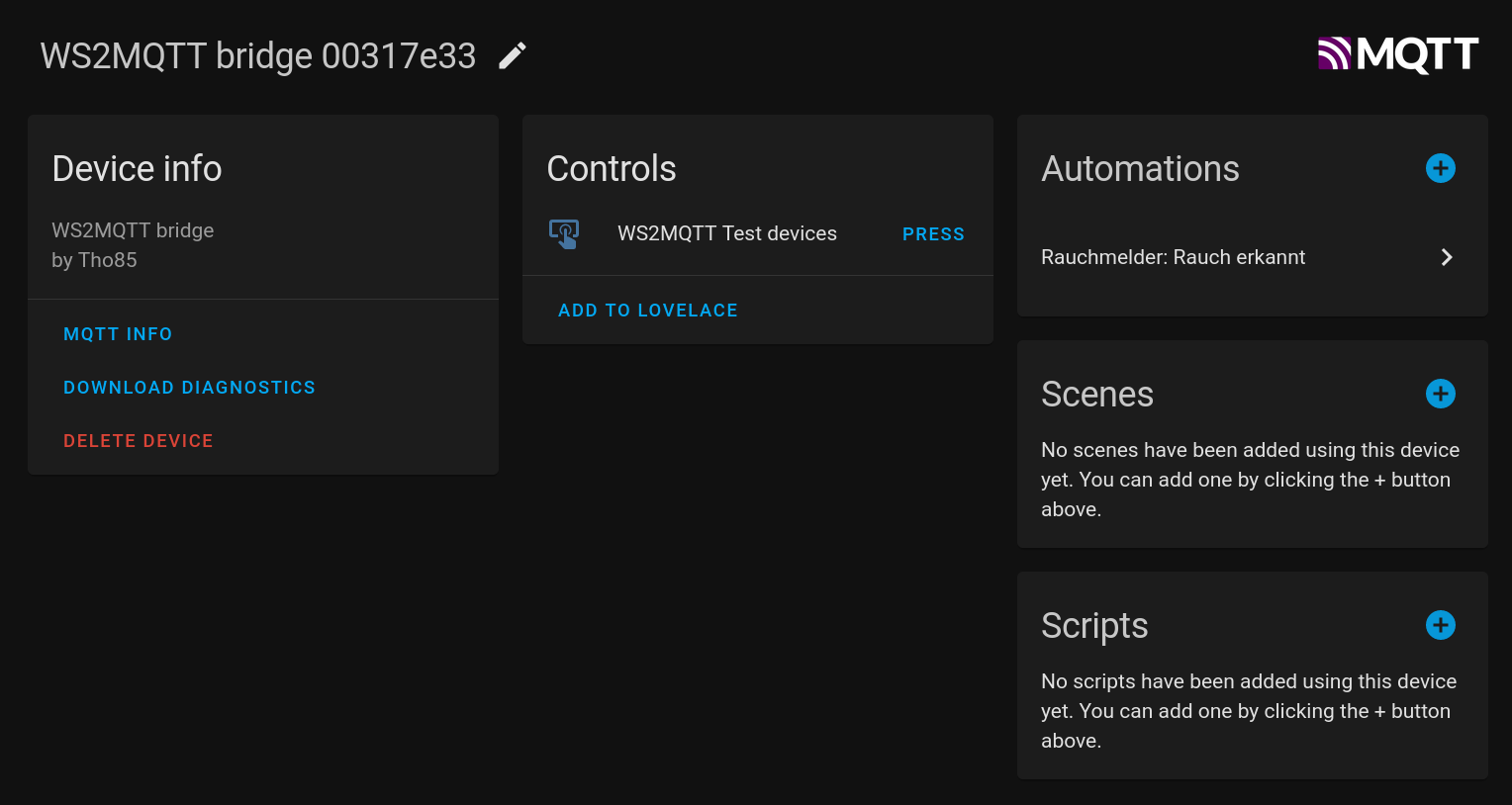
Task: Click the Automations card heading
Action: pyautogui.click(x=1140, y=169)
